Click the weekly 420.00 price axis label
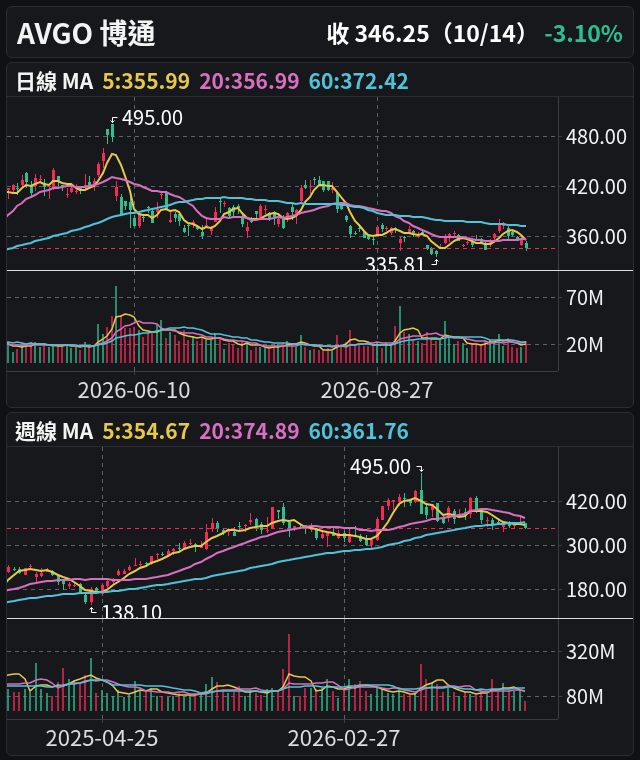Image resolution: width=640 pixels, height=760 pixels. pos(596,502)
